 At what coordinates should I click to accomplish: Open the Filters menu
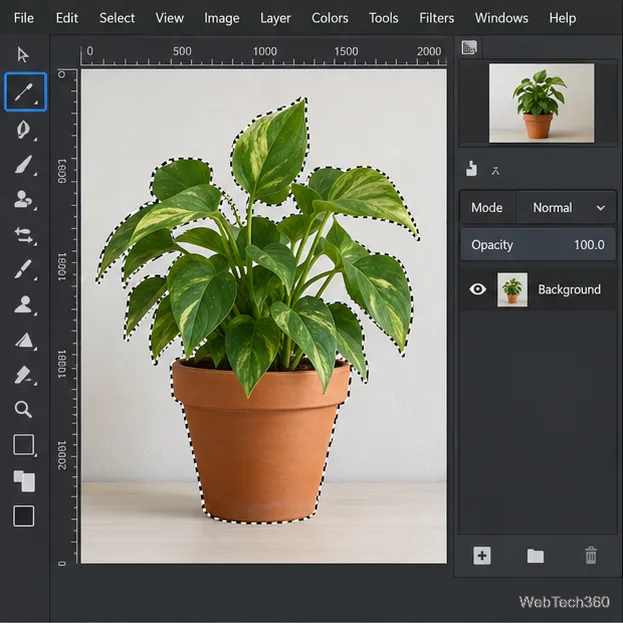click(436, 18)
